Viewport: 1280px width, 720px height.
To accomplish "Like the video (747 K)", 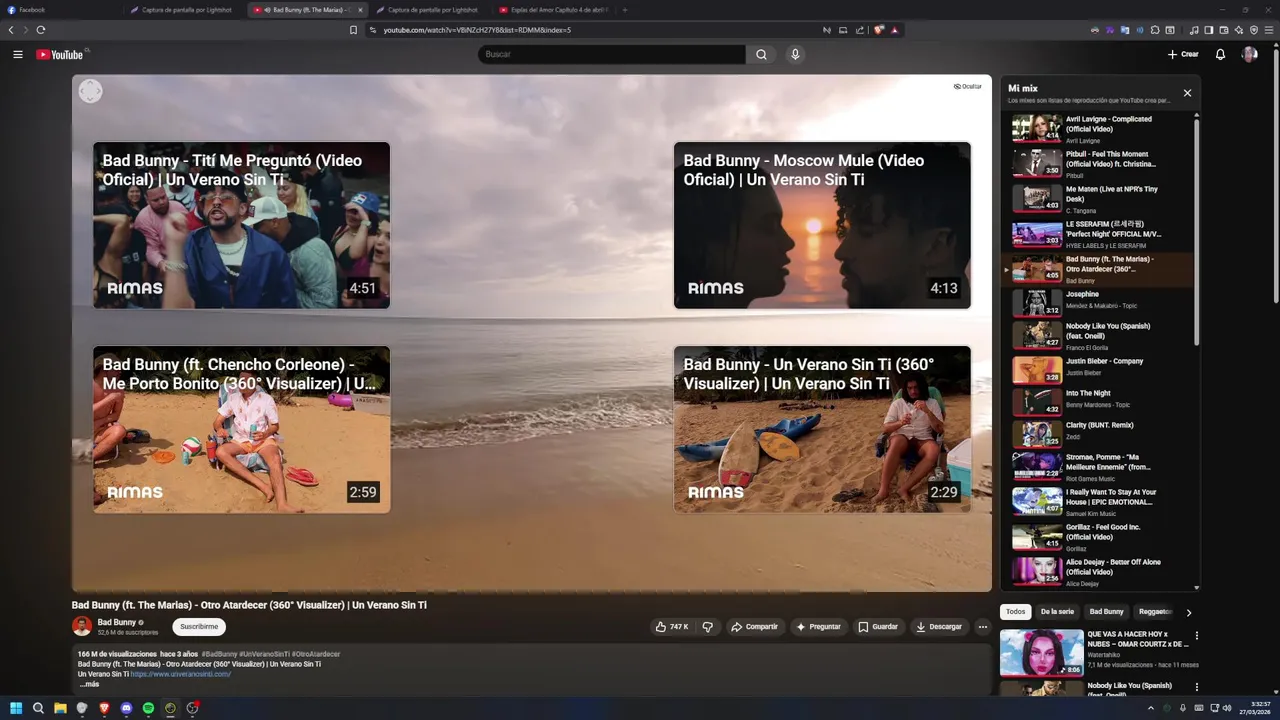I will (672, 627).
